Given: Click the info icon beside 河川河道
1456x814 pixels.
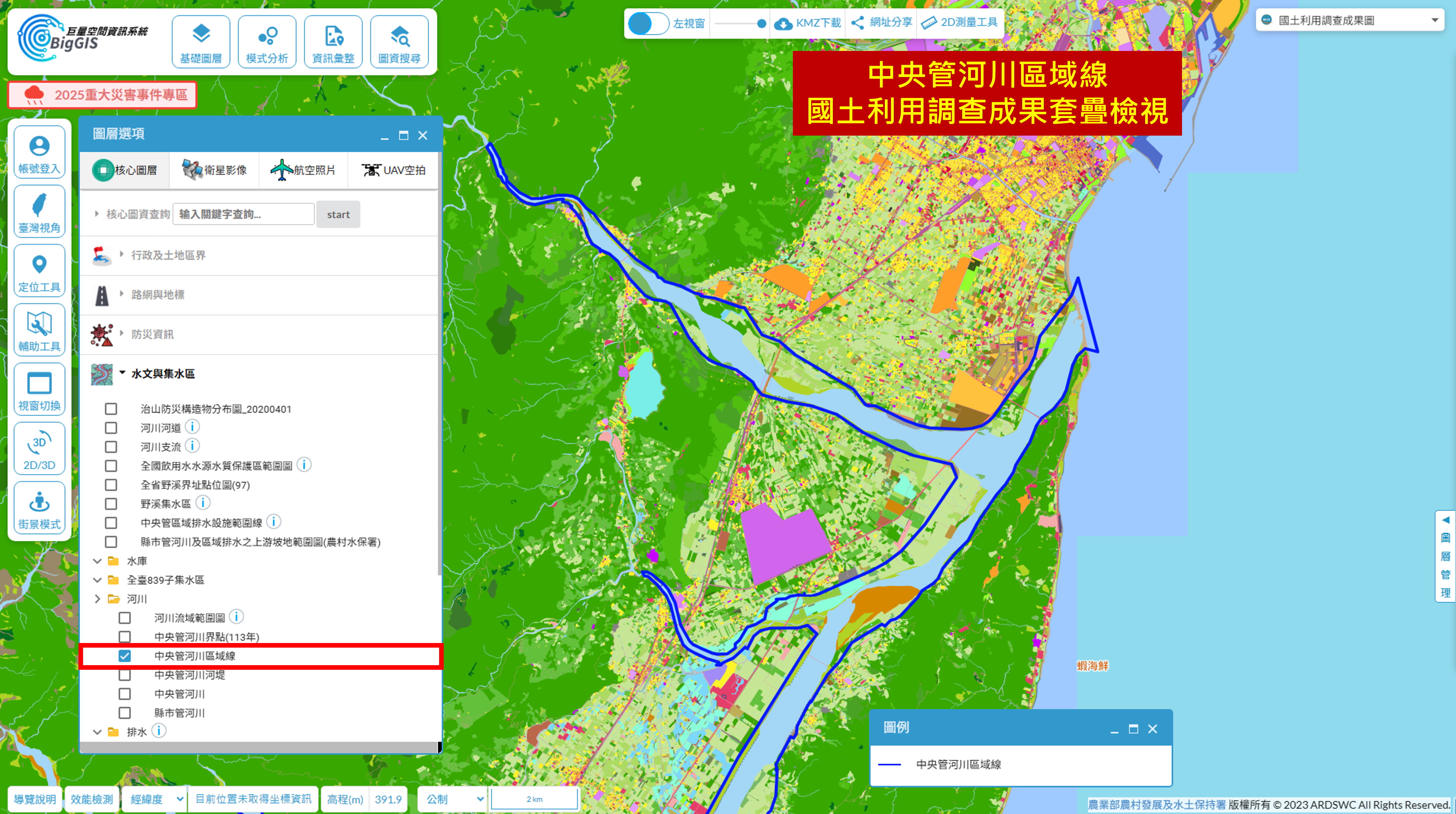Looking at the screenshot, I should (x=192, y=426).
